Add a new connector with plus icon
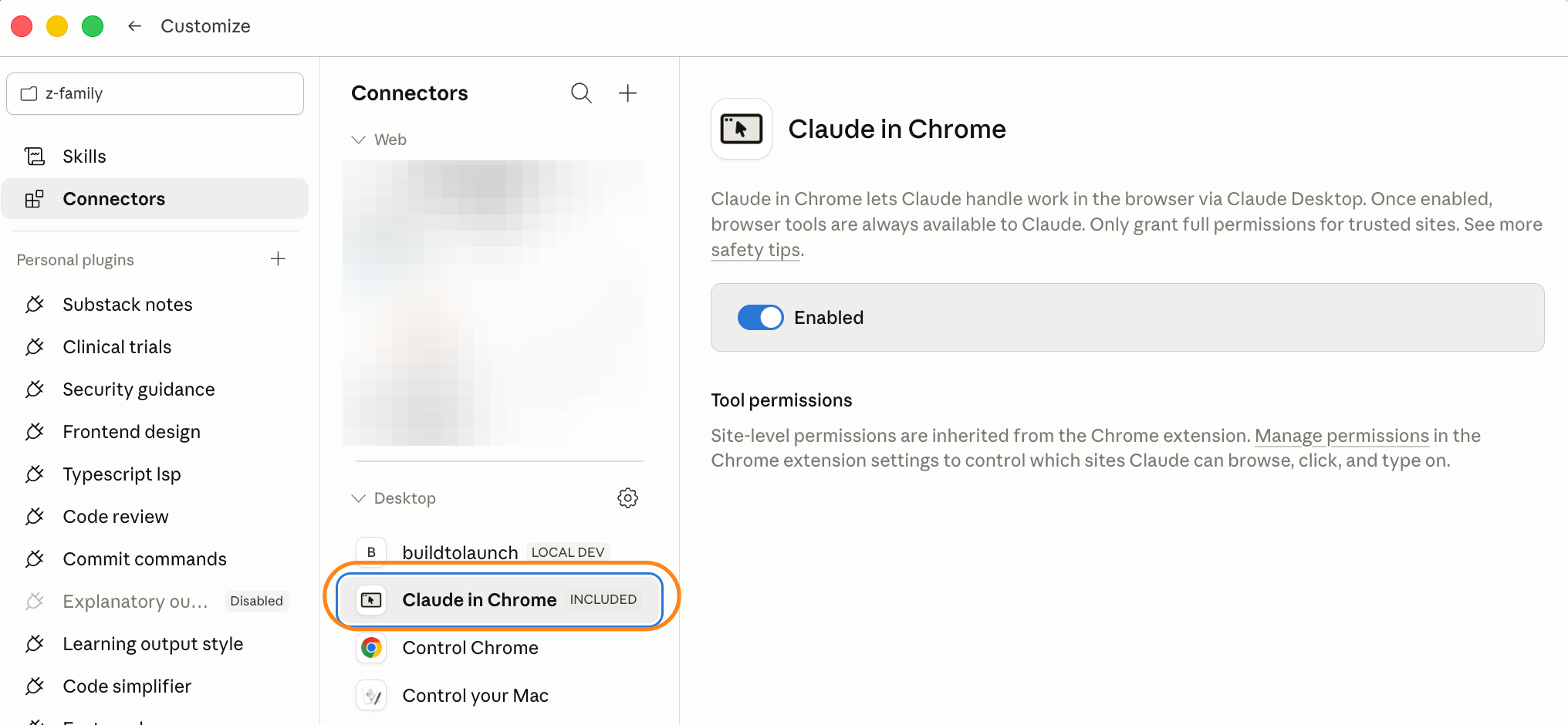 click(x=628, y=93)
